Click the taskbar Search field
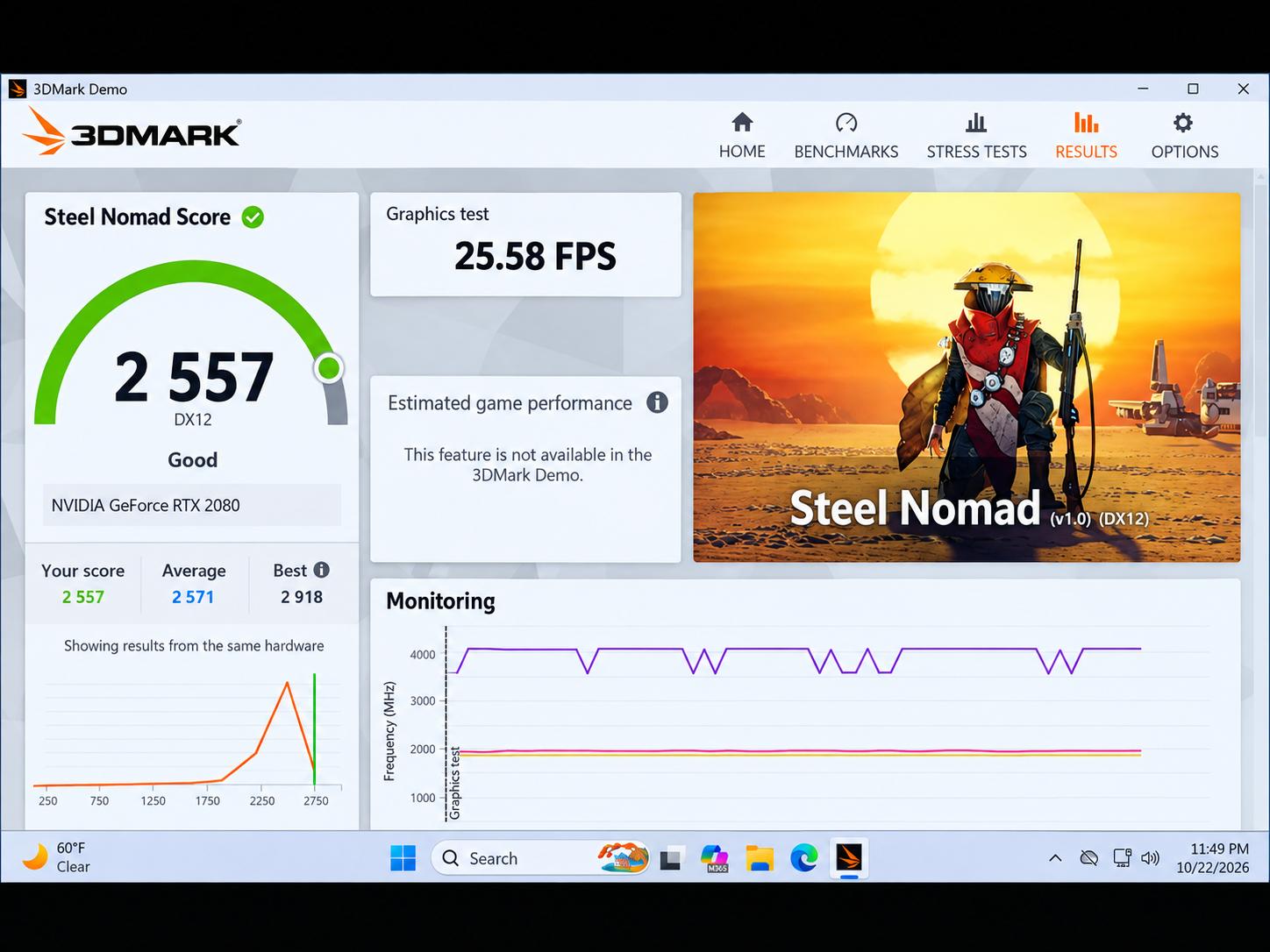1270x952 pixels. click(x=540, y=858)
